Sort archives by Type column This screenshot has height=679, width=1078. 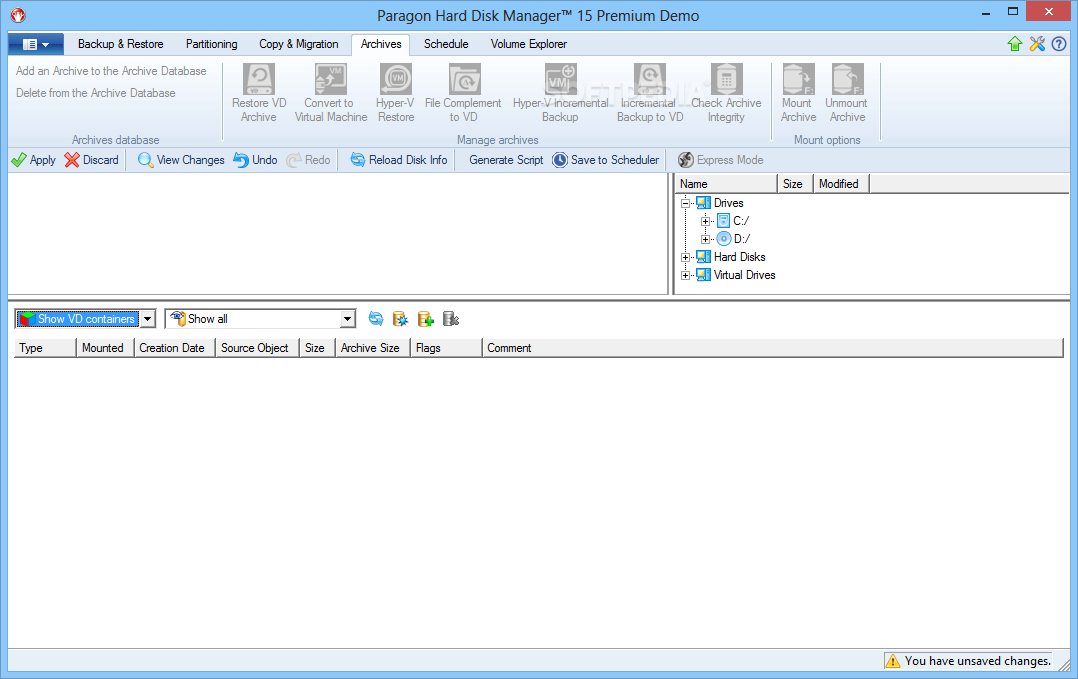tap(45, 348)
